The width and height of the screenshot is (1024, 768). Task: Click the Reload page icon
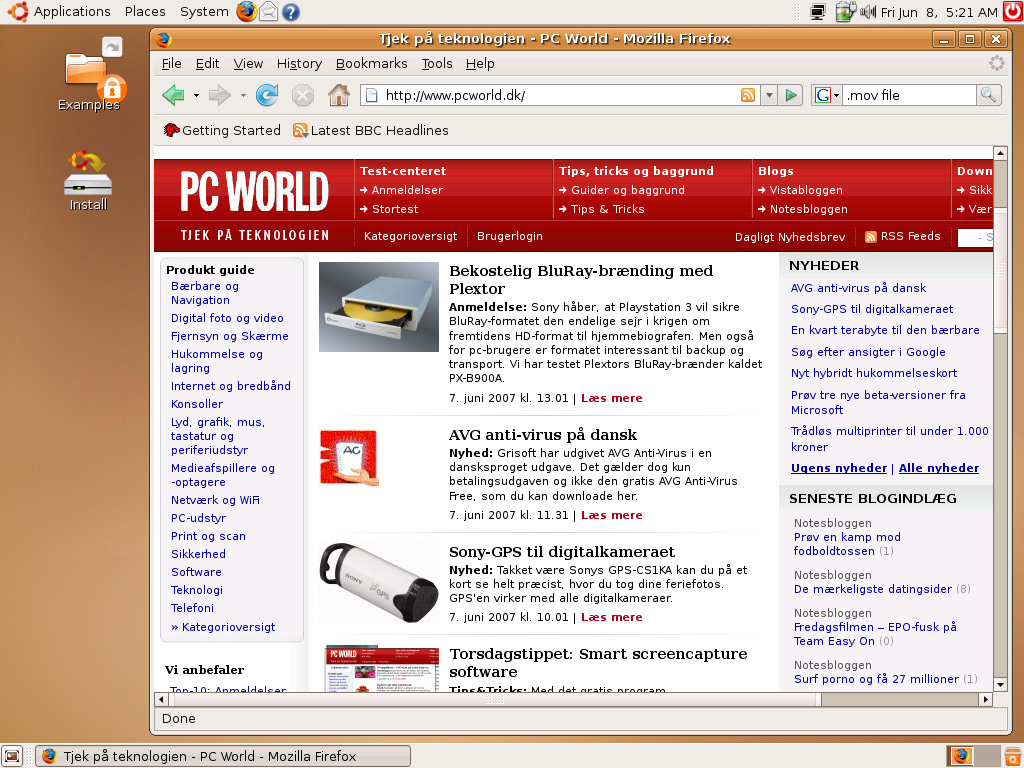click(267, 96)
